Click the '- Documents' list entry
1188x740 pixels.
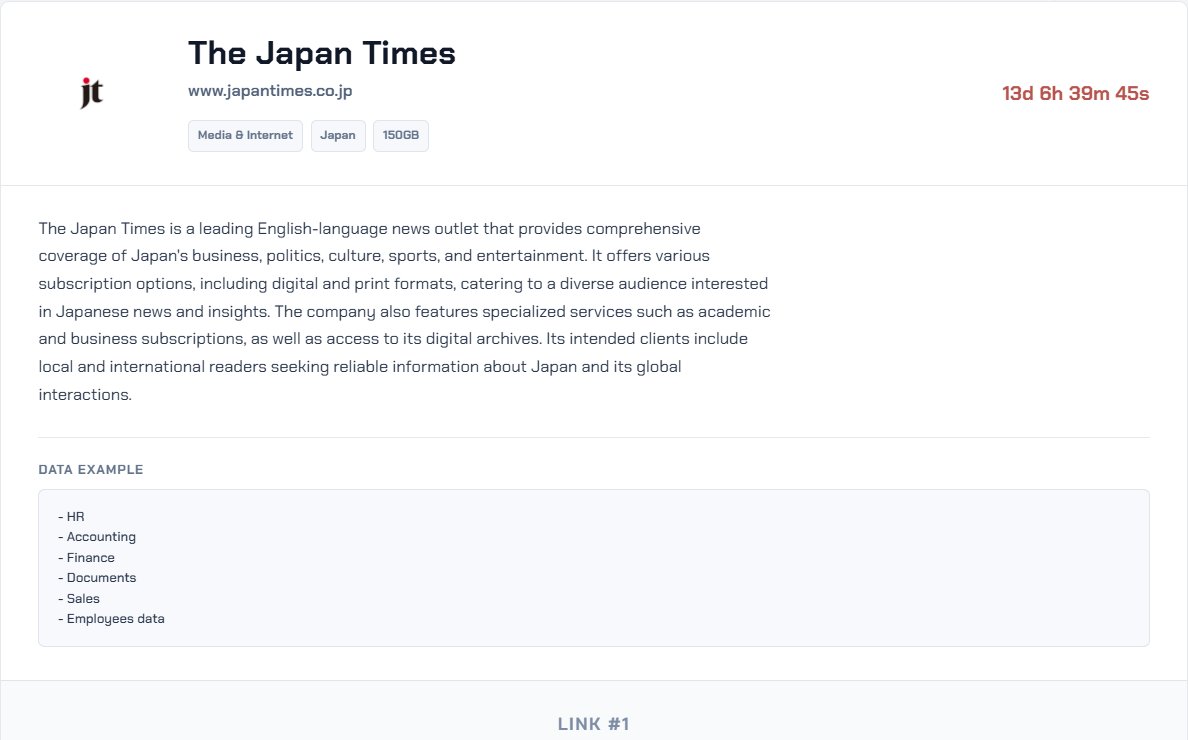pyautogui.click(x=97, y=578)
